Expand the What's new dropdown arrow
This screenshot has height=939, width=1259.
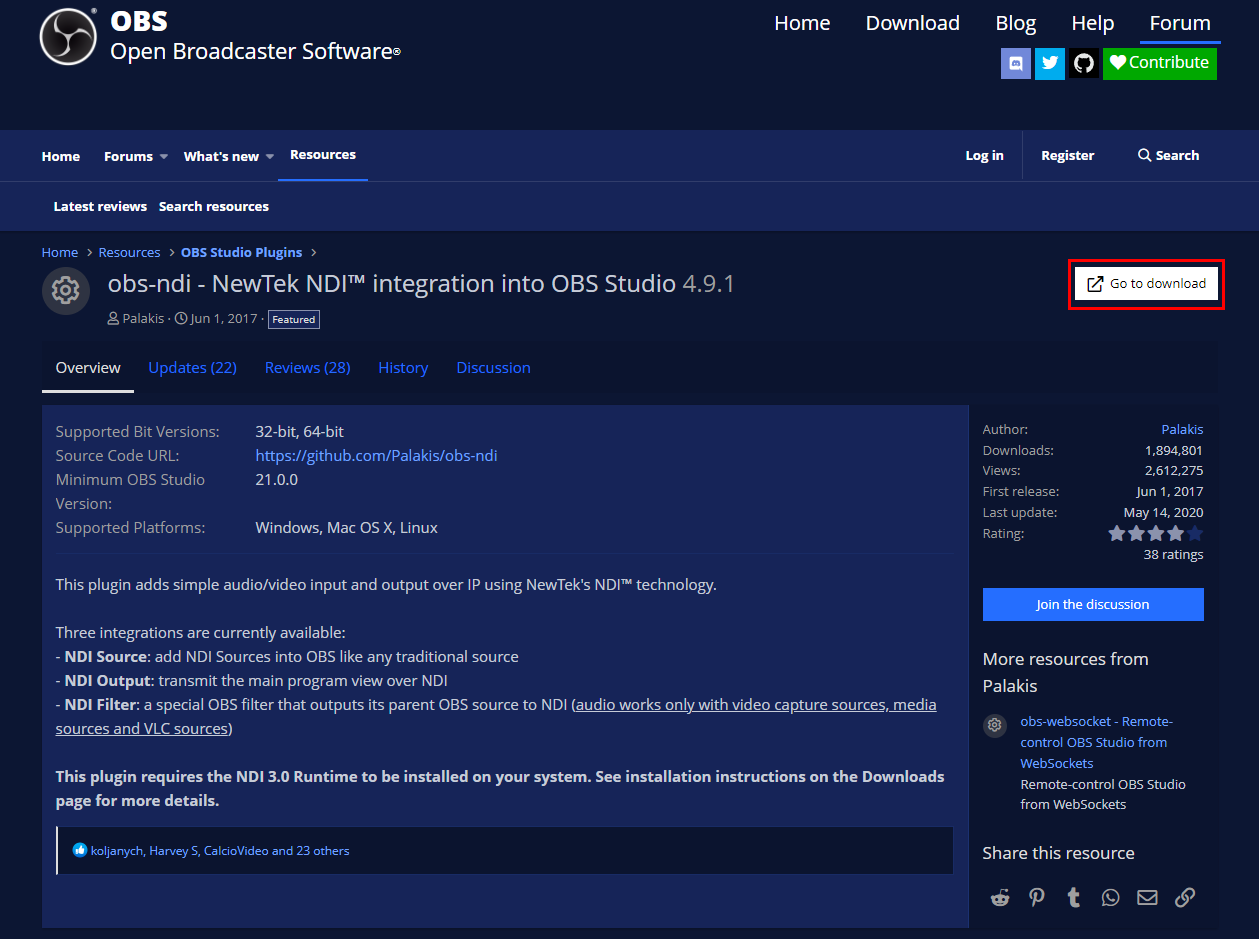point(269,157)
